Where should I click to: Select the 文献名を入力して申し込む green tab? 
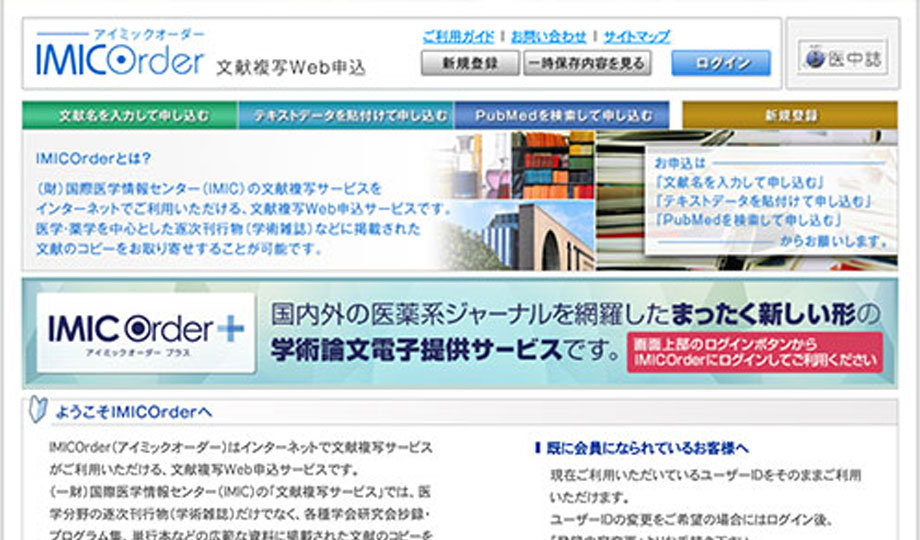130,115
